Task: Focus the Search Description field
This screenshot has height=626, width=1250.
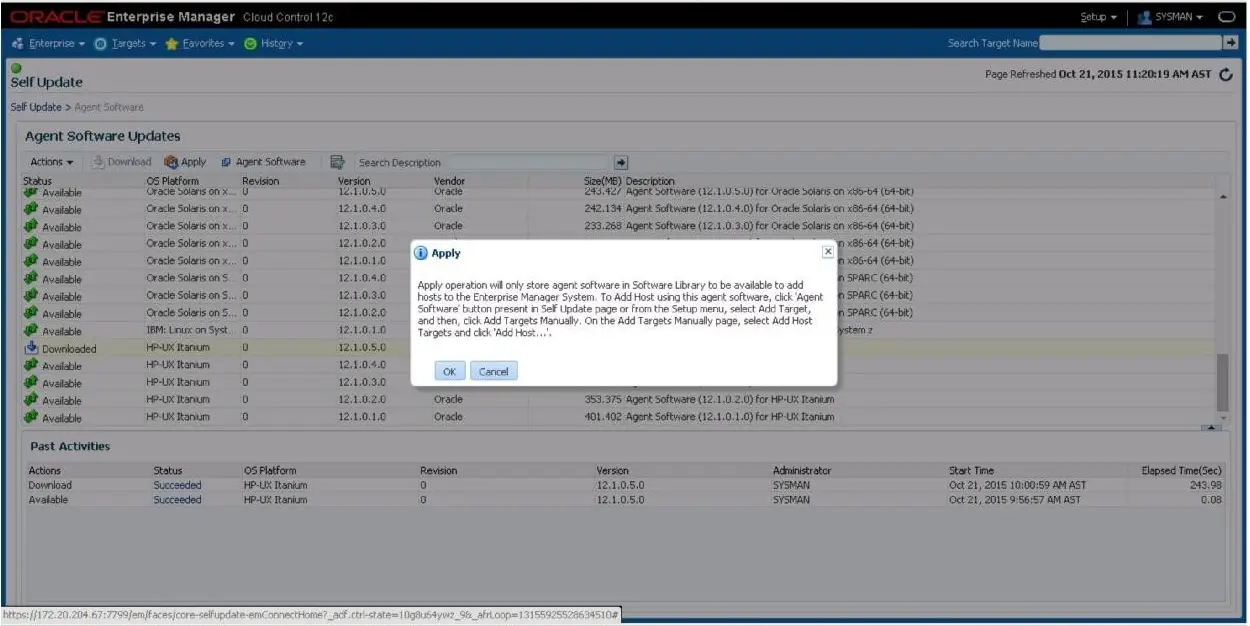Action: [482, 162]
